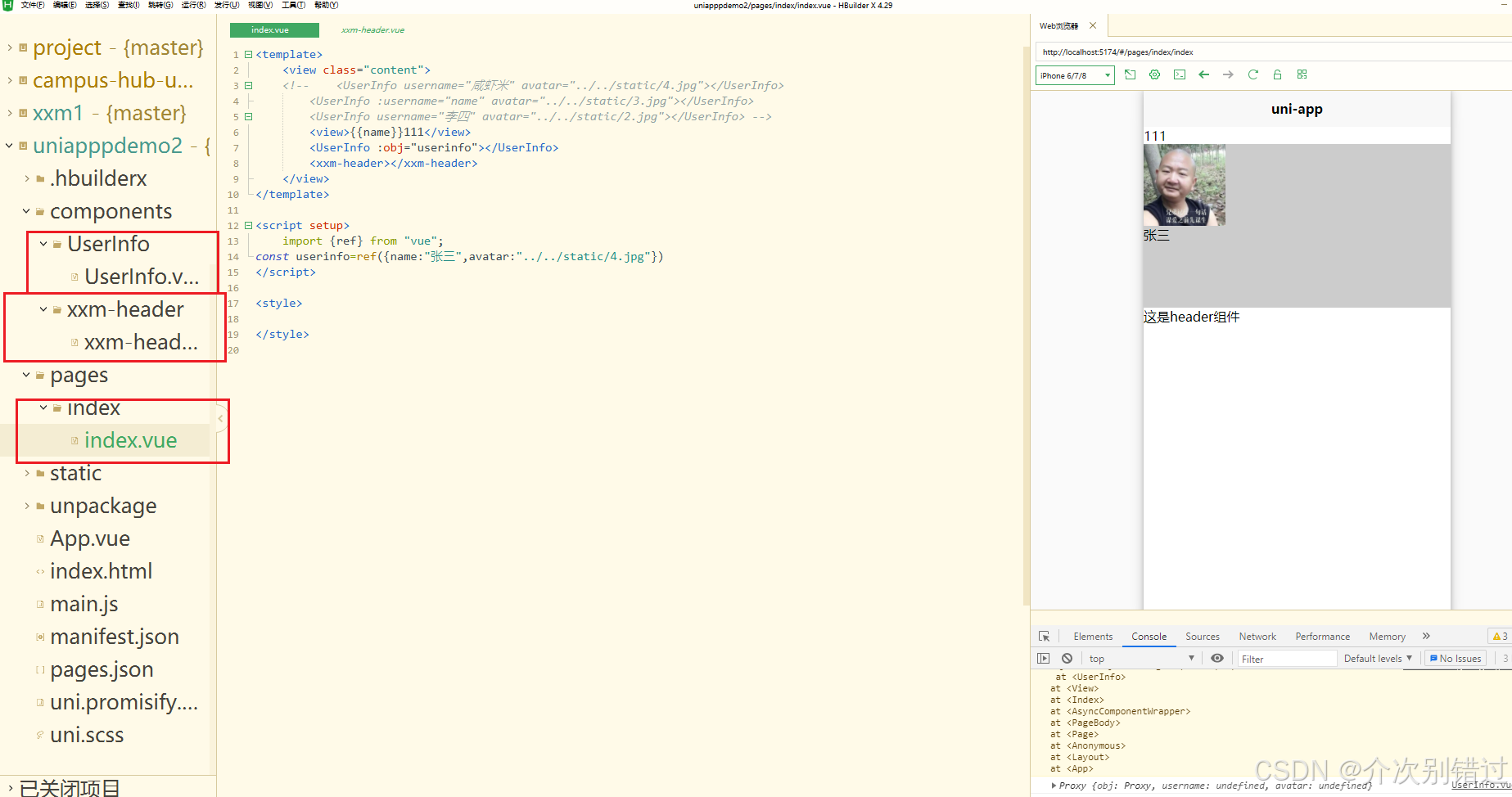Switch to the Console devtools tab
Viewport: 1512px width, 797px height.
click(x=1149, y=637)
